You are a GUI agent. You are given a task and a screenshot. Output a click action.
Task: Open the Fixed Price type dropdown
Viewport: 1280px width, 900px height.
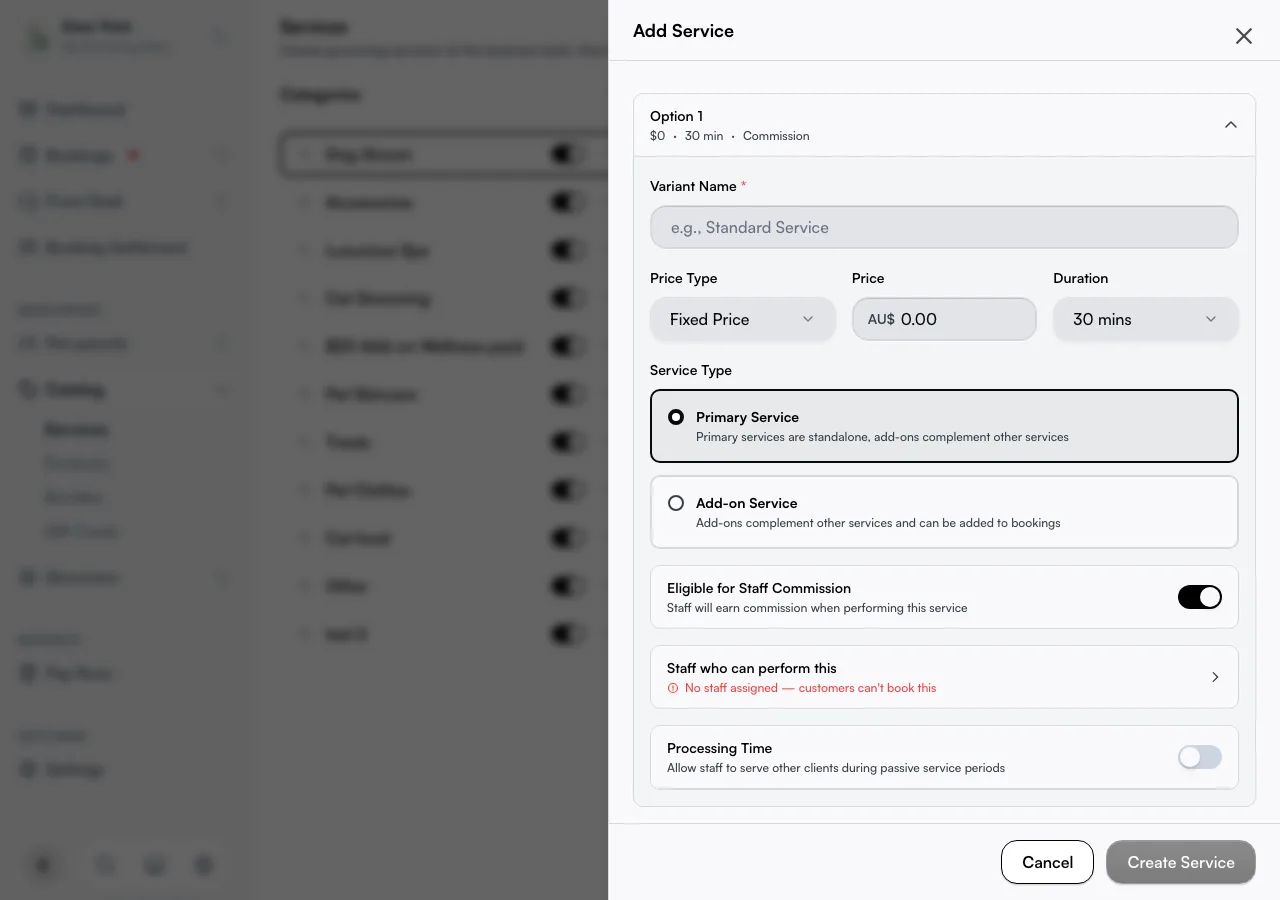(743, 319)
